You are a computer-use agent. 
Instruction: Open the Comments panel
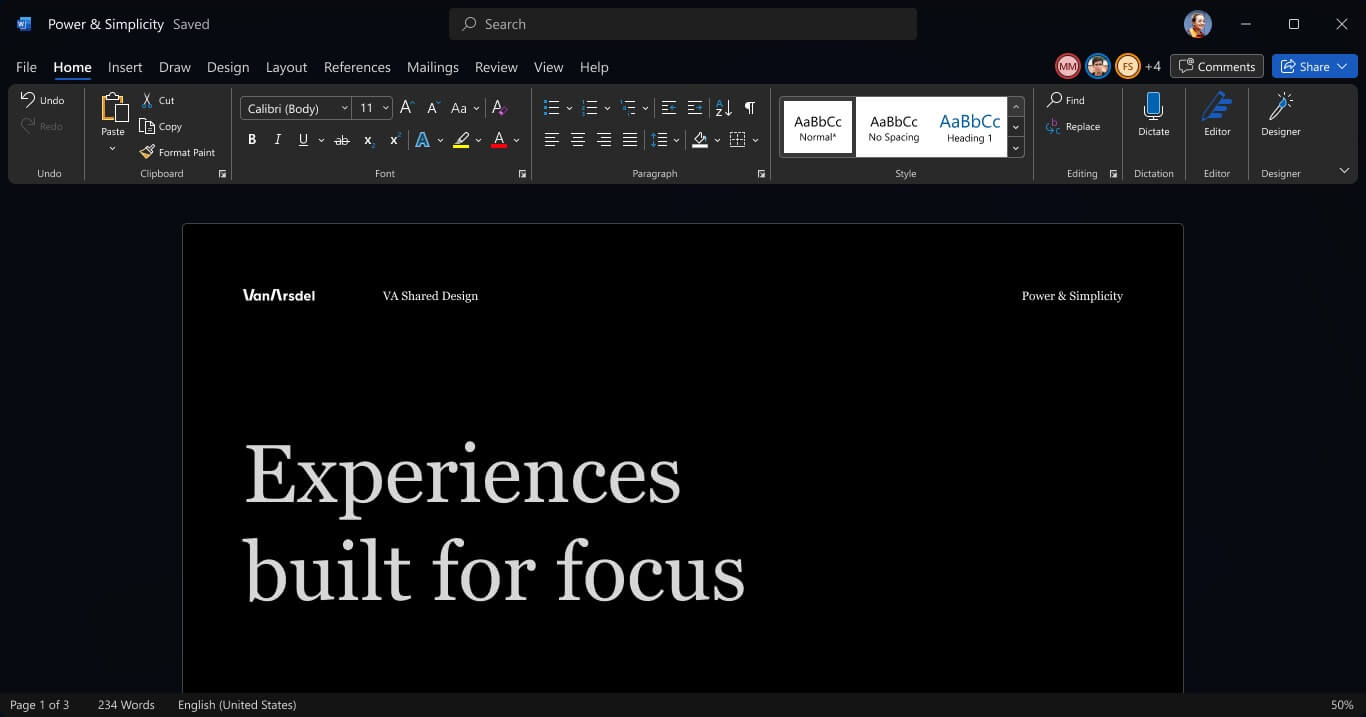point(1216,66)
